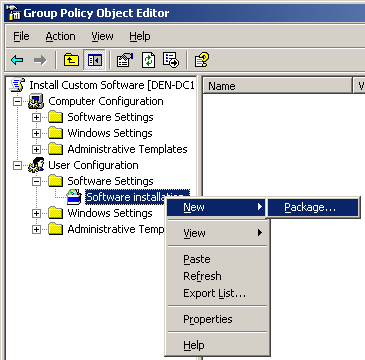Image resolution: width=365 pixels, height=360 pixels.
Task: Expand Windows Settings under User Configuration
Action: click(x=36, y=213)
